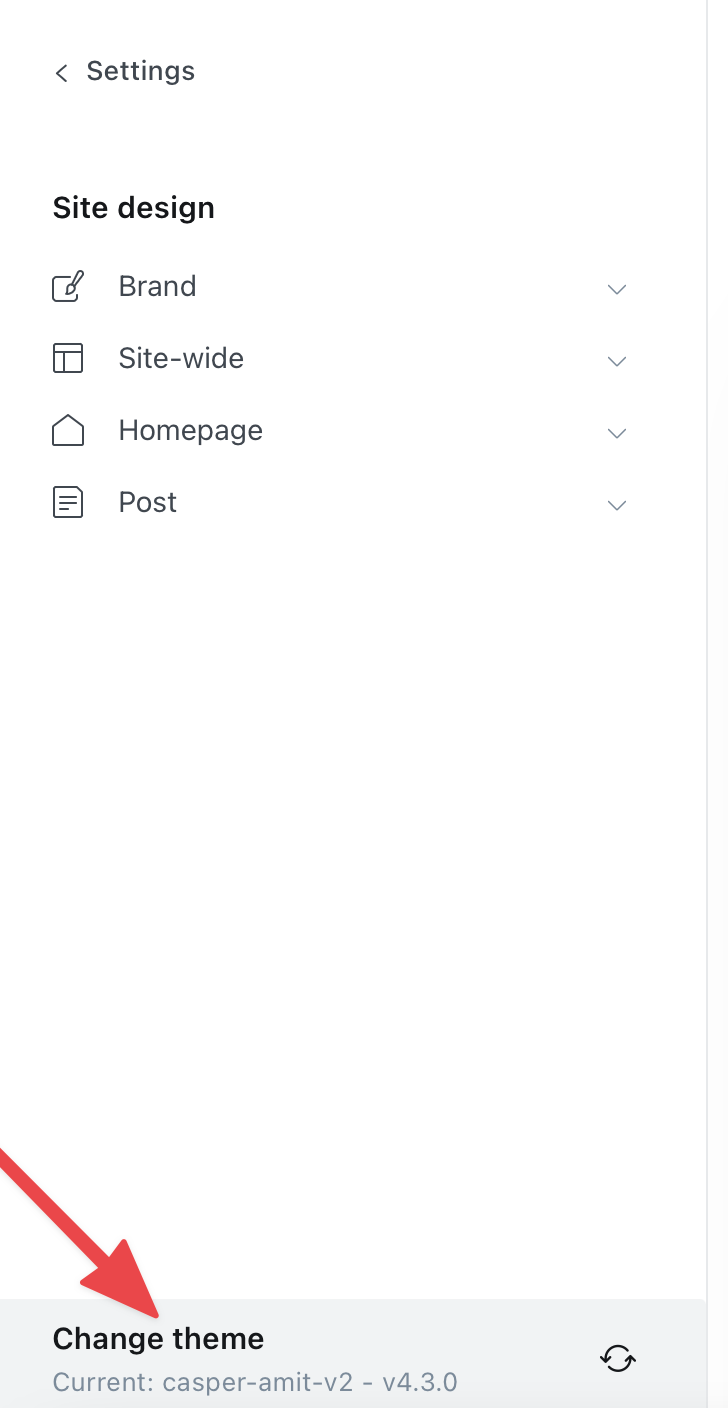
Task: Click the swap arrows theme icon
Action: (618, 1358)
